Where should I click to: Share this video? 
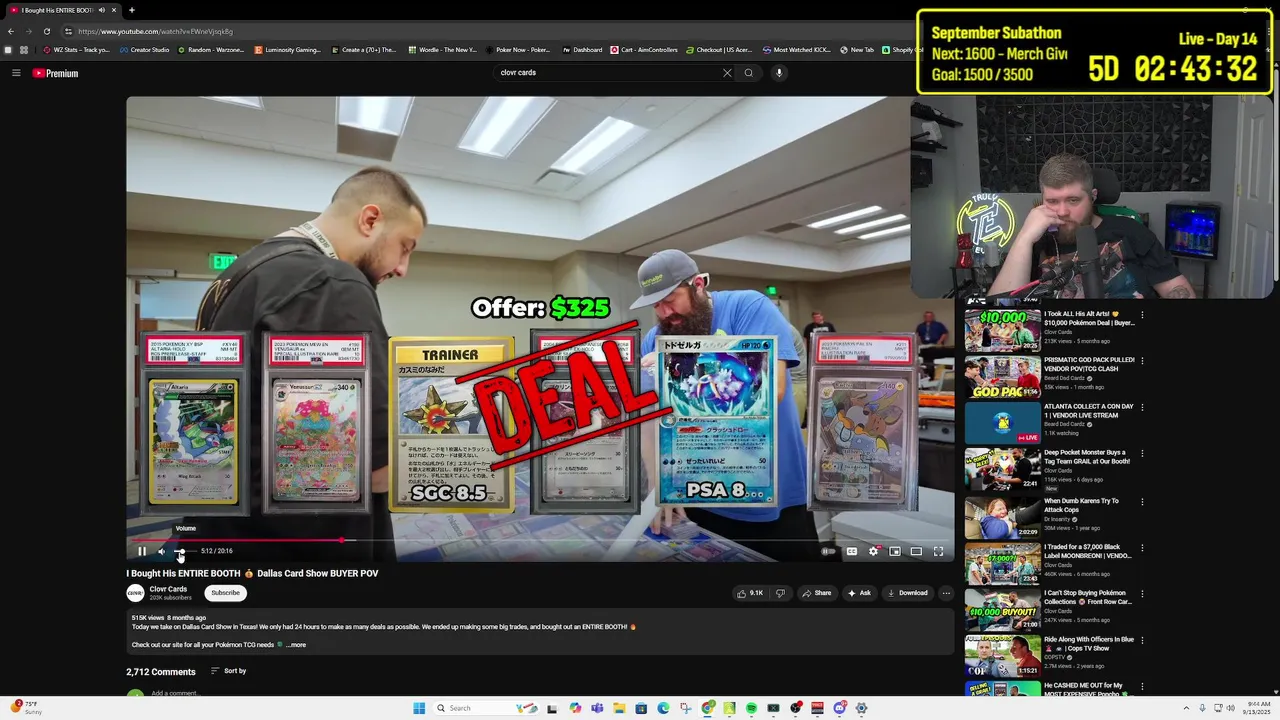coord(816,593)
